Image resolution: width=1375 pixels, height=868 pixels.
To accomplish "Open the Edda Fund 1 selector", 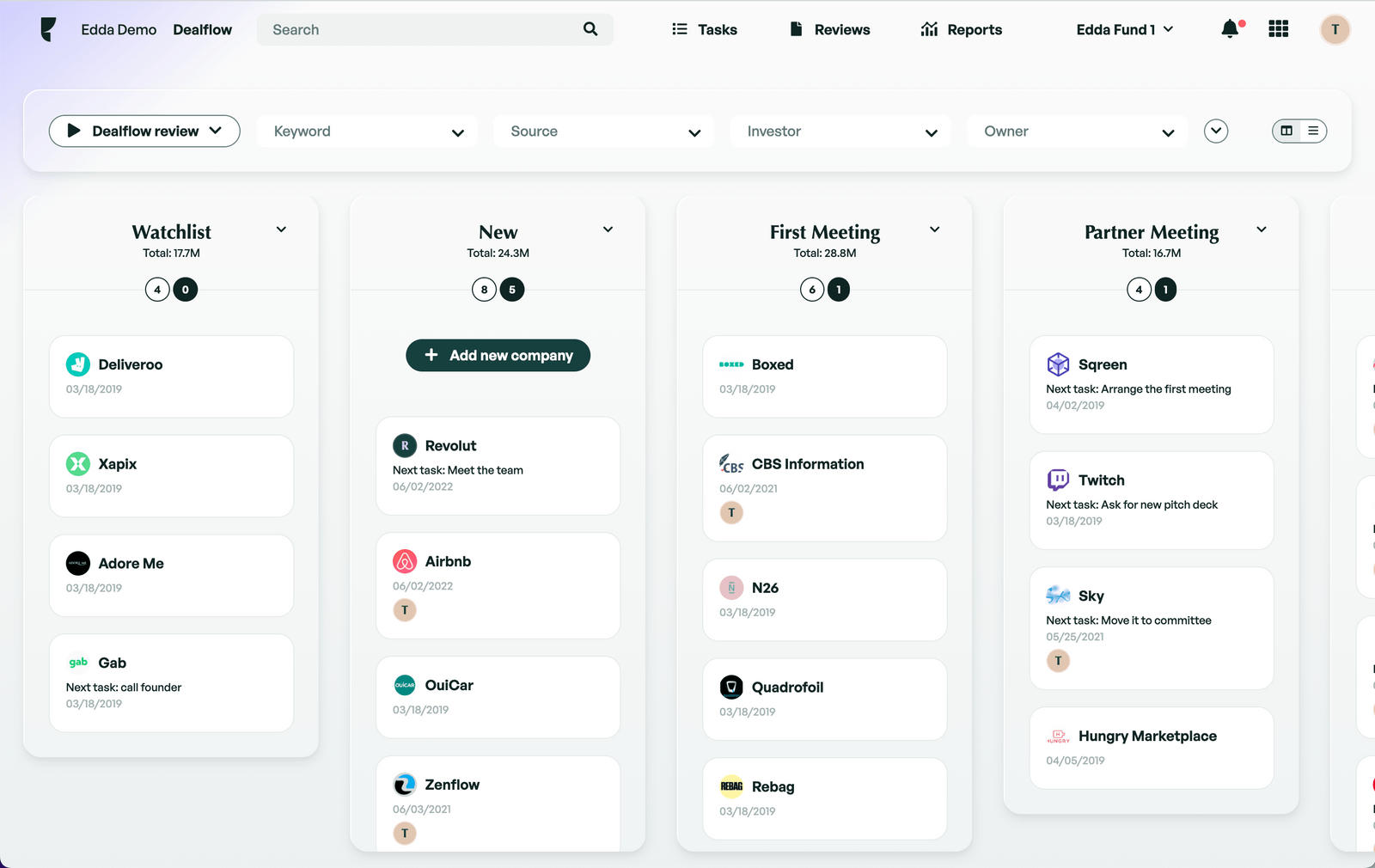I will tap(1124, 28).
